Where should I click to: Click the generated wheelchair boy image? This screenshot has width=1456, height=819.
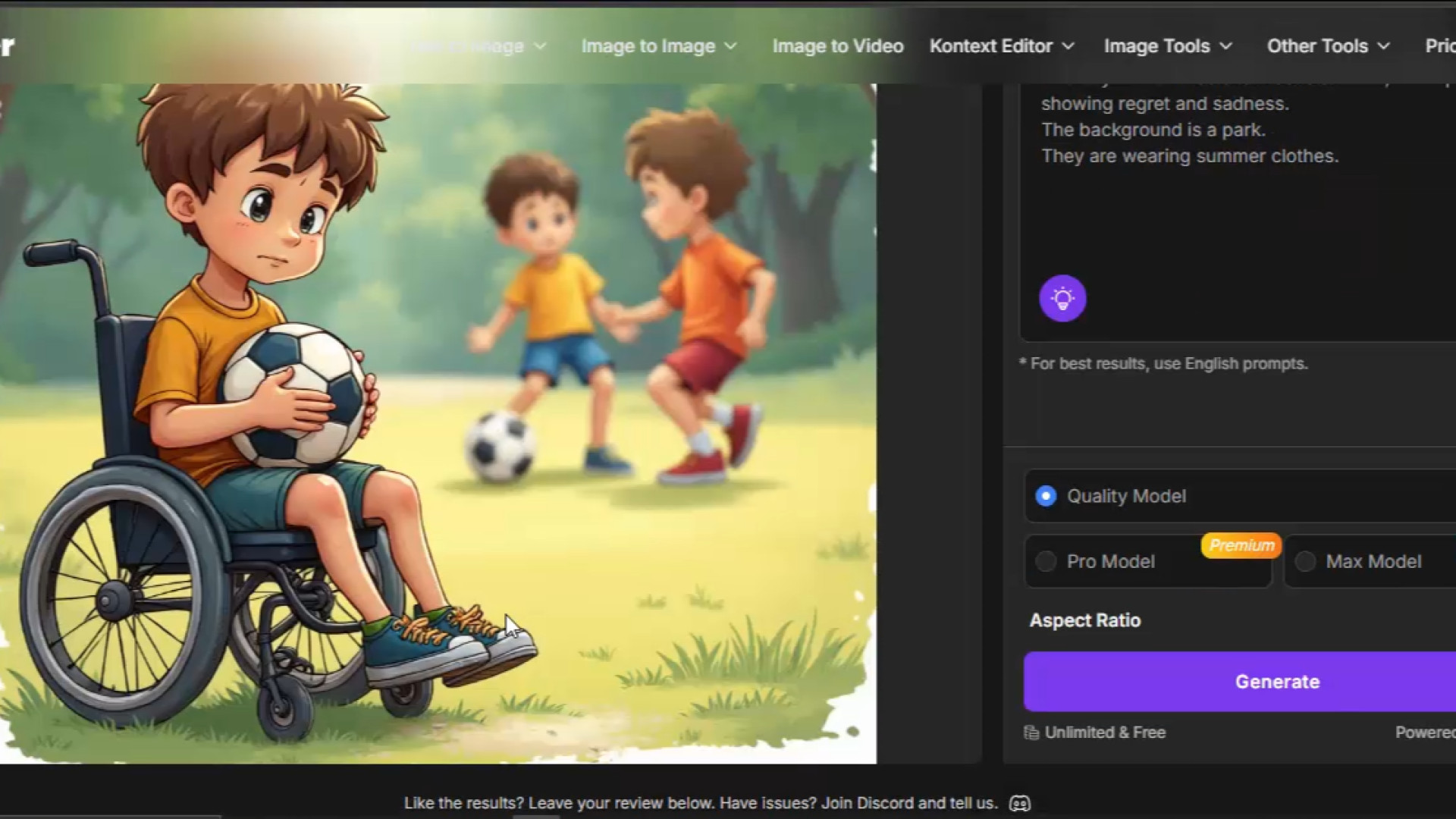pos(437,423)
